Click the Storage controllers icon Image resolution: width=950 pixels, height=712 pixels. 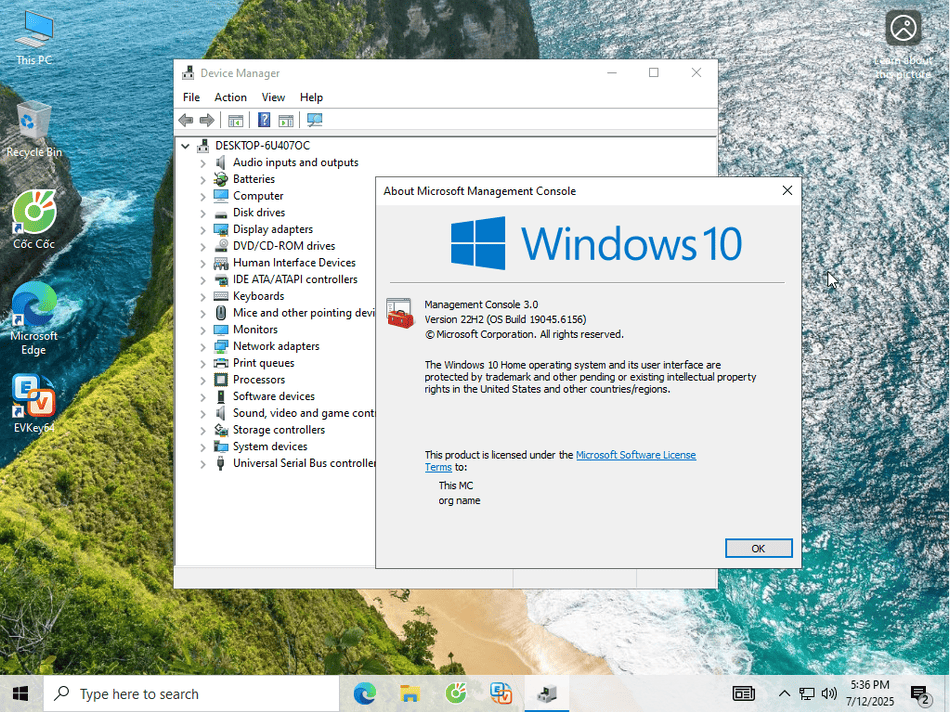(221, 430)
